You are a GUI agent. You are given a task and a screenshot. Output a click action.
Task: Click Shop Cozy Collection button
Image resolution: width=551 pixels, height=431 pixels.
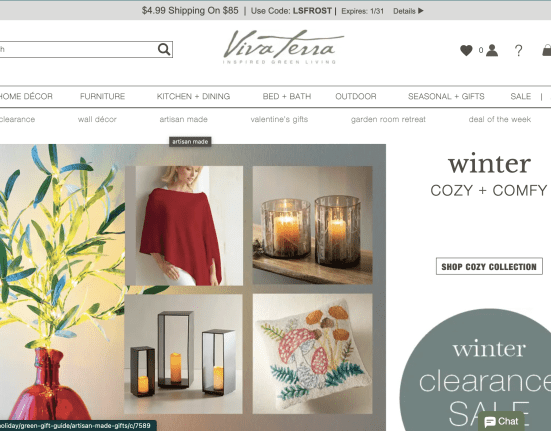click(489, 266)
